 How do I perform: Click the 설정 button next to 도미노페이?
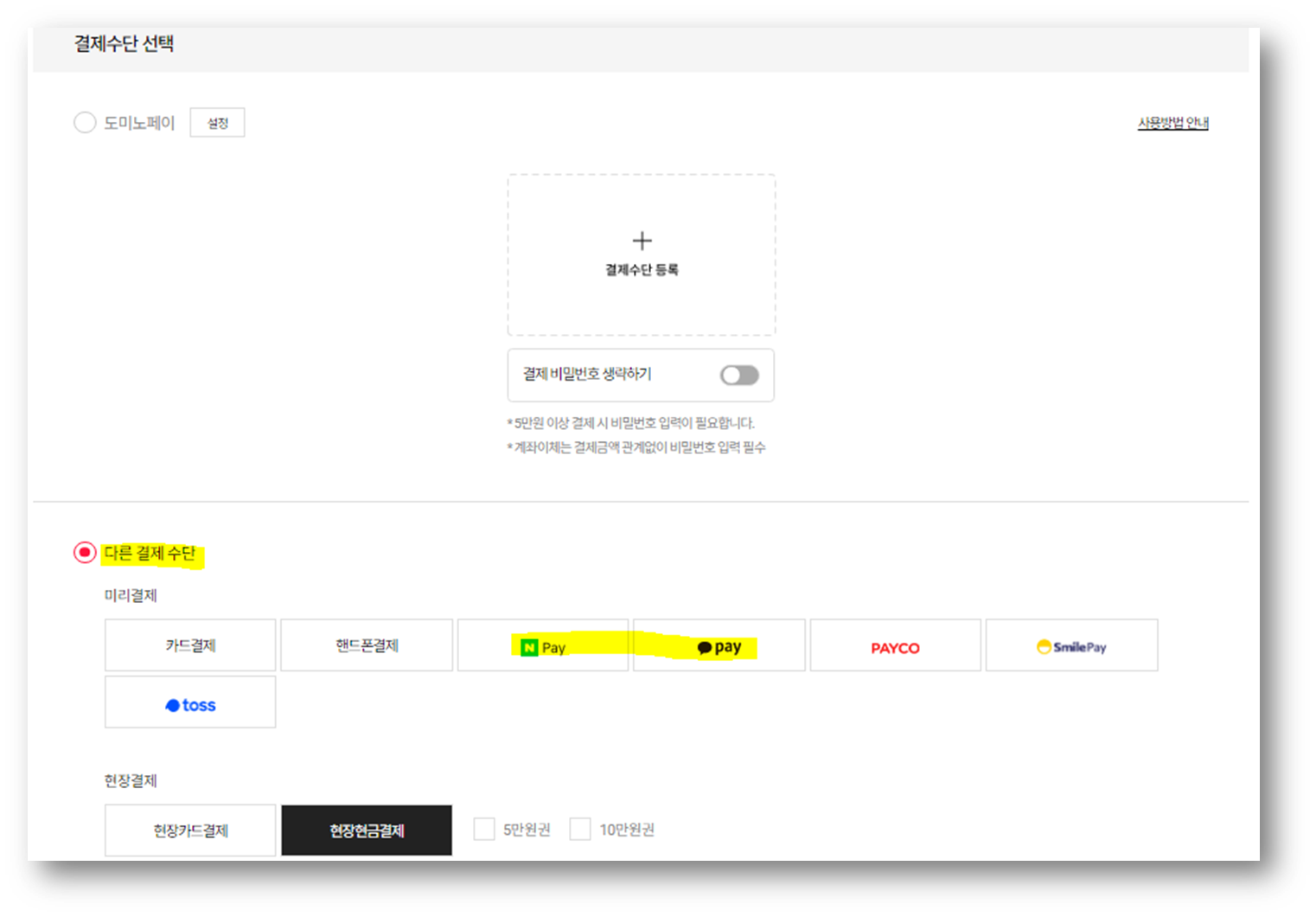point(217,123)
